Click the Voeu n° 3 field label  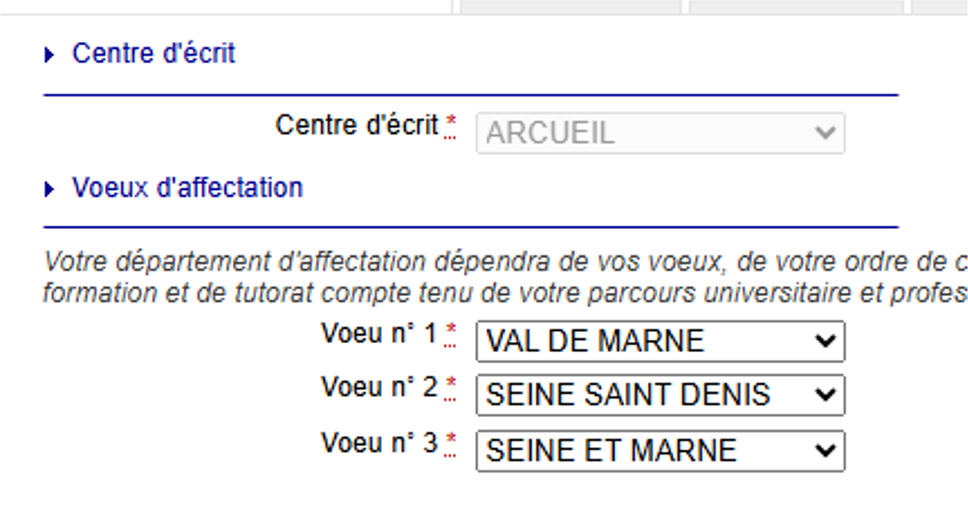(379, 443)
